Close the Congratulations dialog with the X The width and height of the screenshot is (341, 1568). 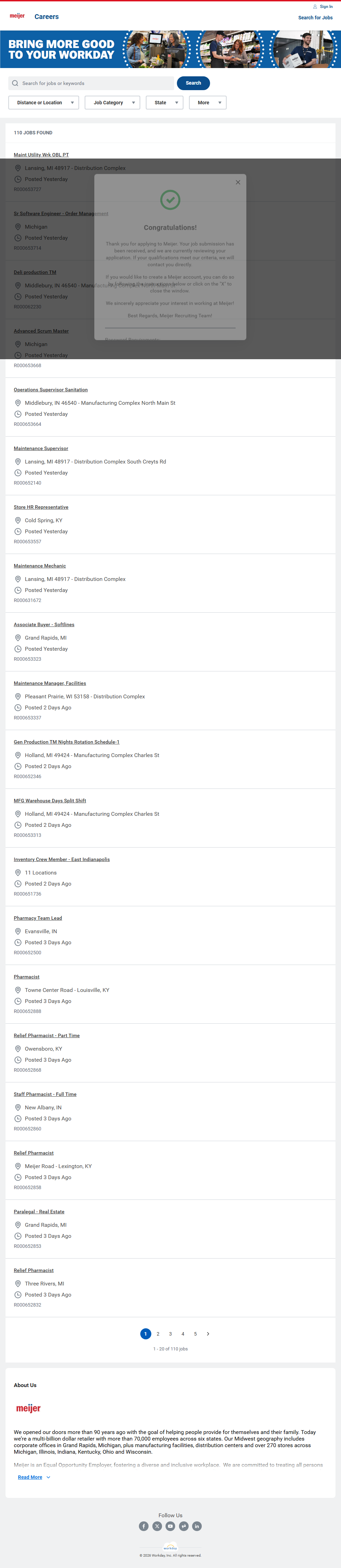(x=238, y=183)
